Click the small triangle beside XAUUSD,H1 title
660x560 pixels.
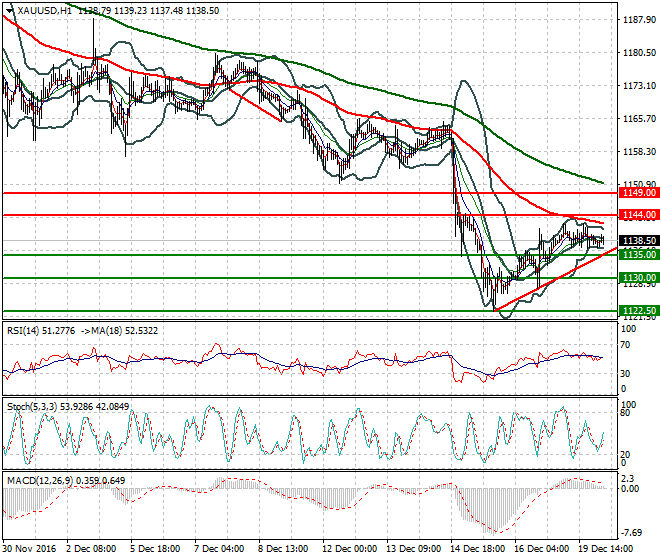pyautogui.click(x=10, y=11)
